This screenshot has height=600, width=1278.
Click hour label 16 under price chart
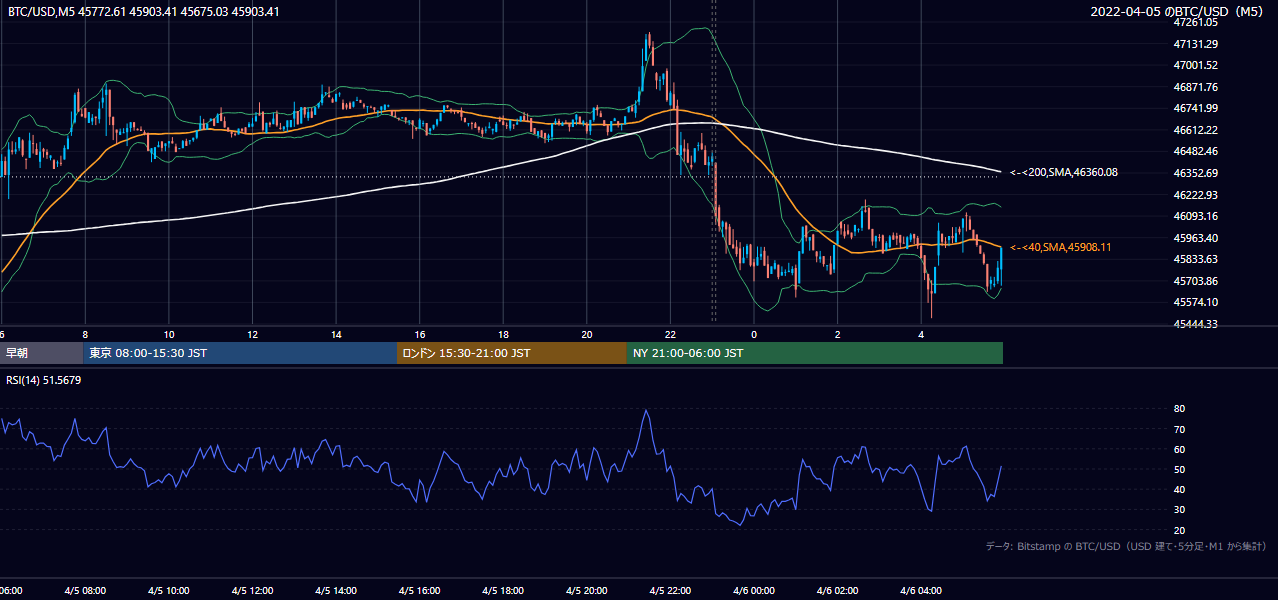tap(420, 334)
